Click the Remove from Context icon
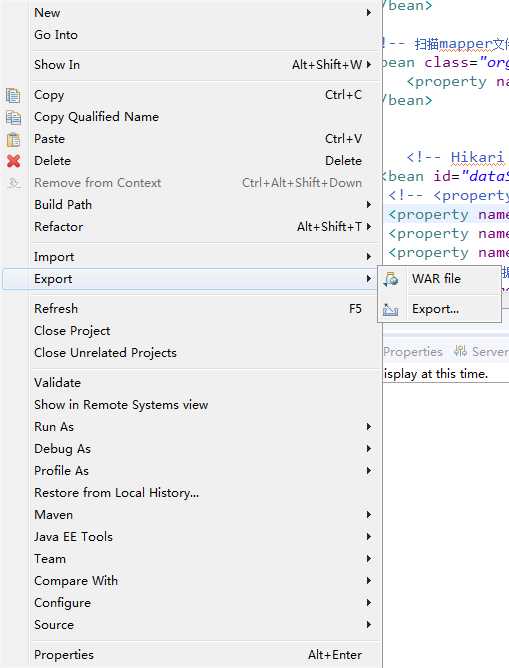Screen dimensions: 509x668 coord(14,183)
